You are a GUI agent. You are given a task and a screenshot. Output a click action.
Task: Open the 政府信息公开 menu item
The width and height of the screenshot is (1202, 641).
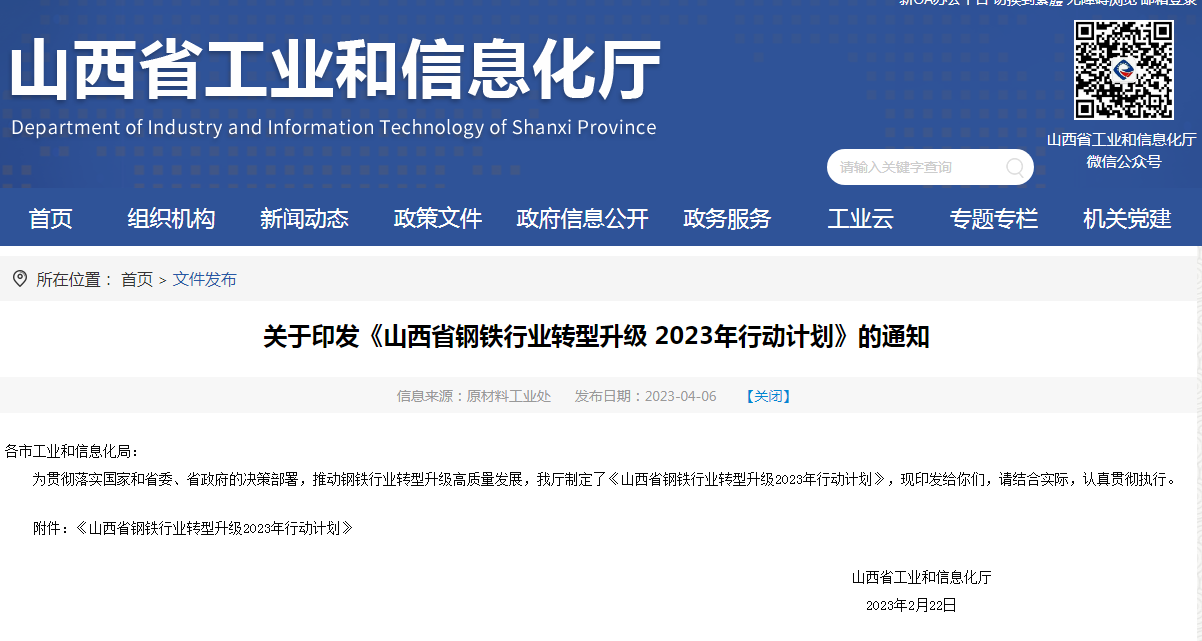(x=582, y=218)
